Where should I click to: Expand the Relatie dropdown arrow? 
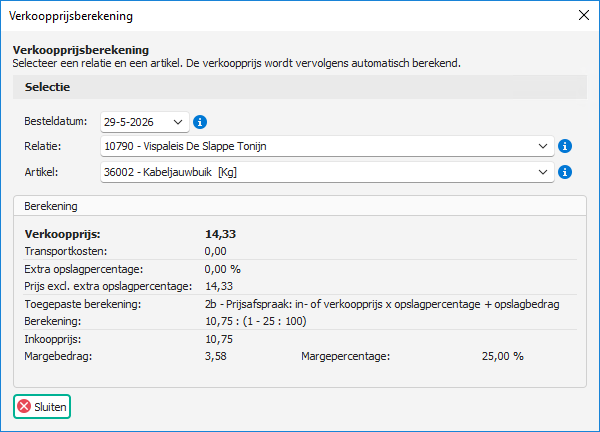pyautogui.click(x=543, y=146)
